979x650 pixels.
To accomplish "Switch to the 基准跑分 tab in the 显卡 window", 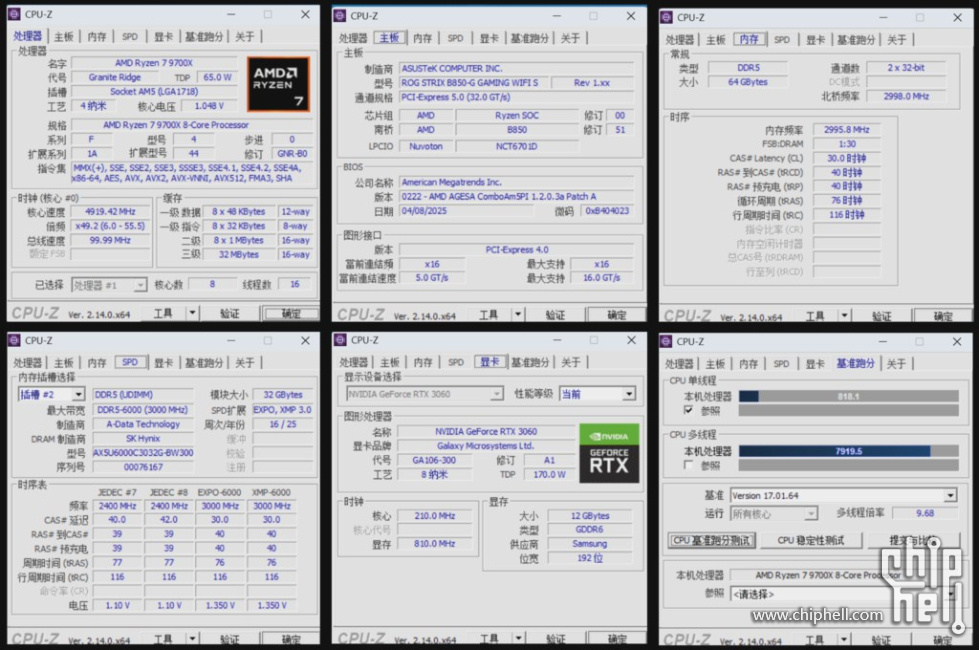I will coord(529,362).
